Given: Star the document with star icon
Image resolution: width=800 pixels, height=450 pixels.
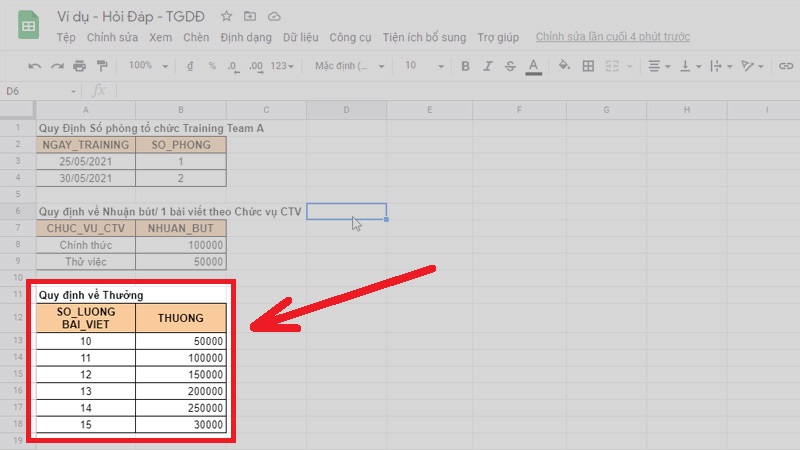Looking at the screenshot, I should (227, 17).
